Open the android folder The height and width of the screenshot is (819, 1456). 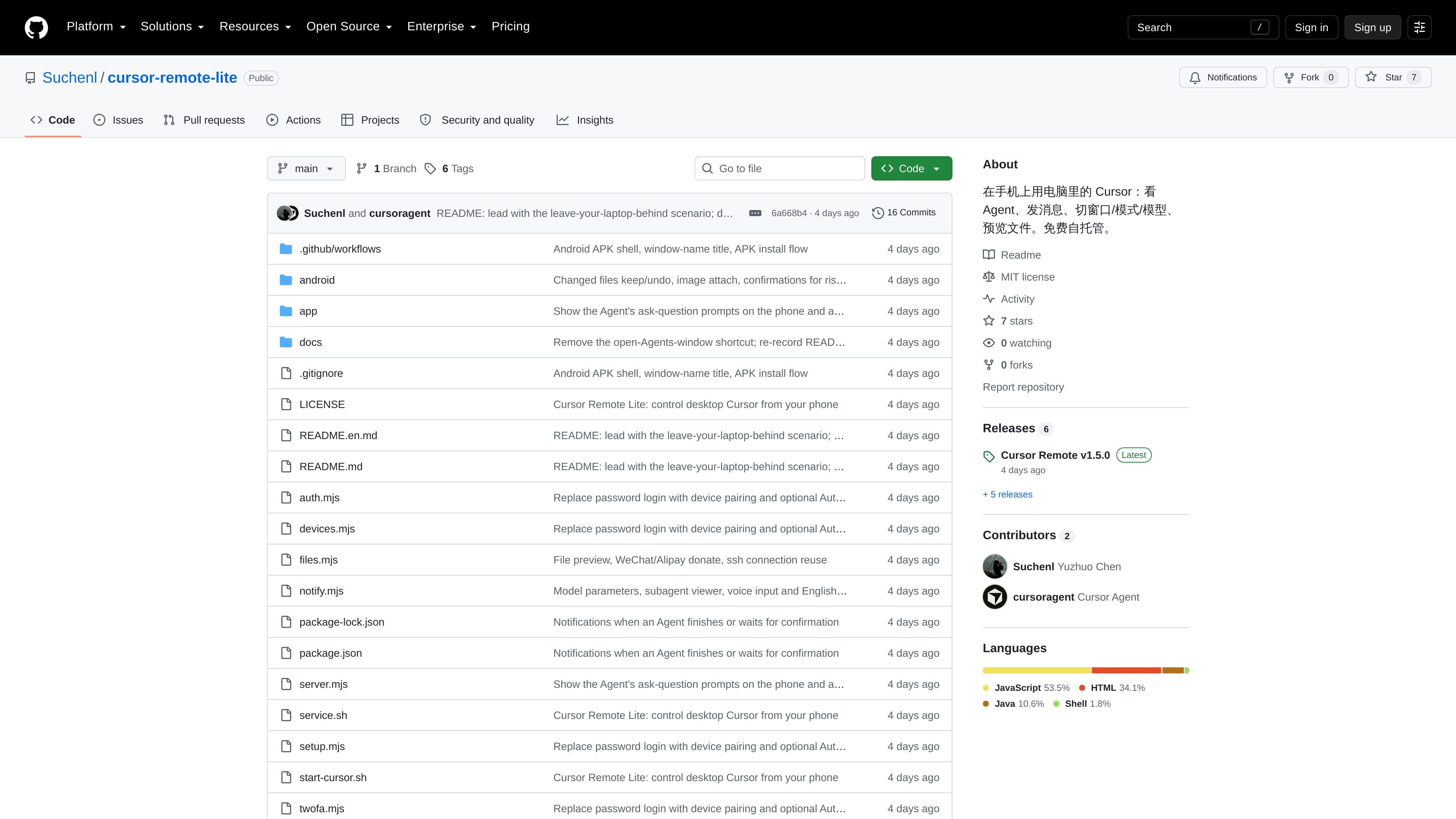317,280
